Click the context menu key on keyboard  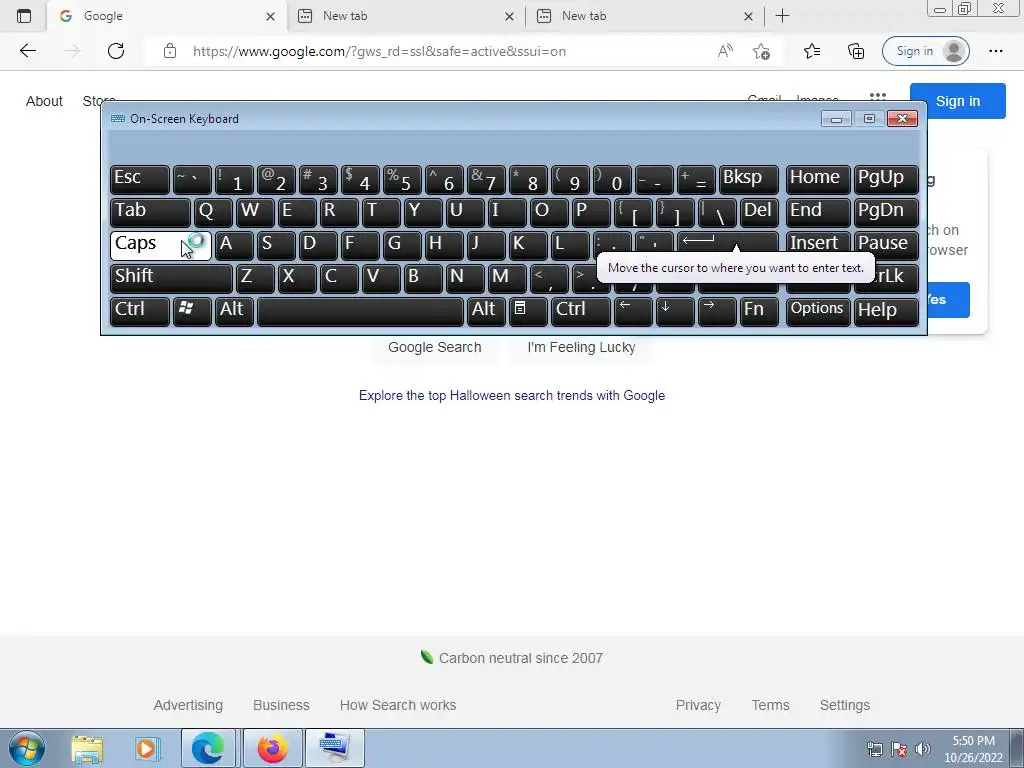pos(528,312)
